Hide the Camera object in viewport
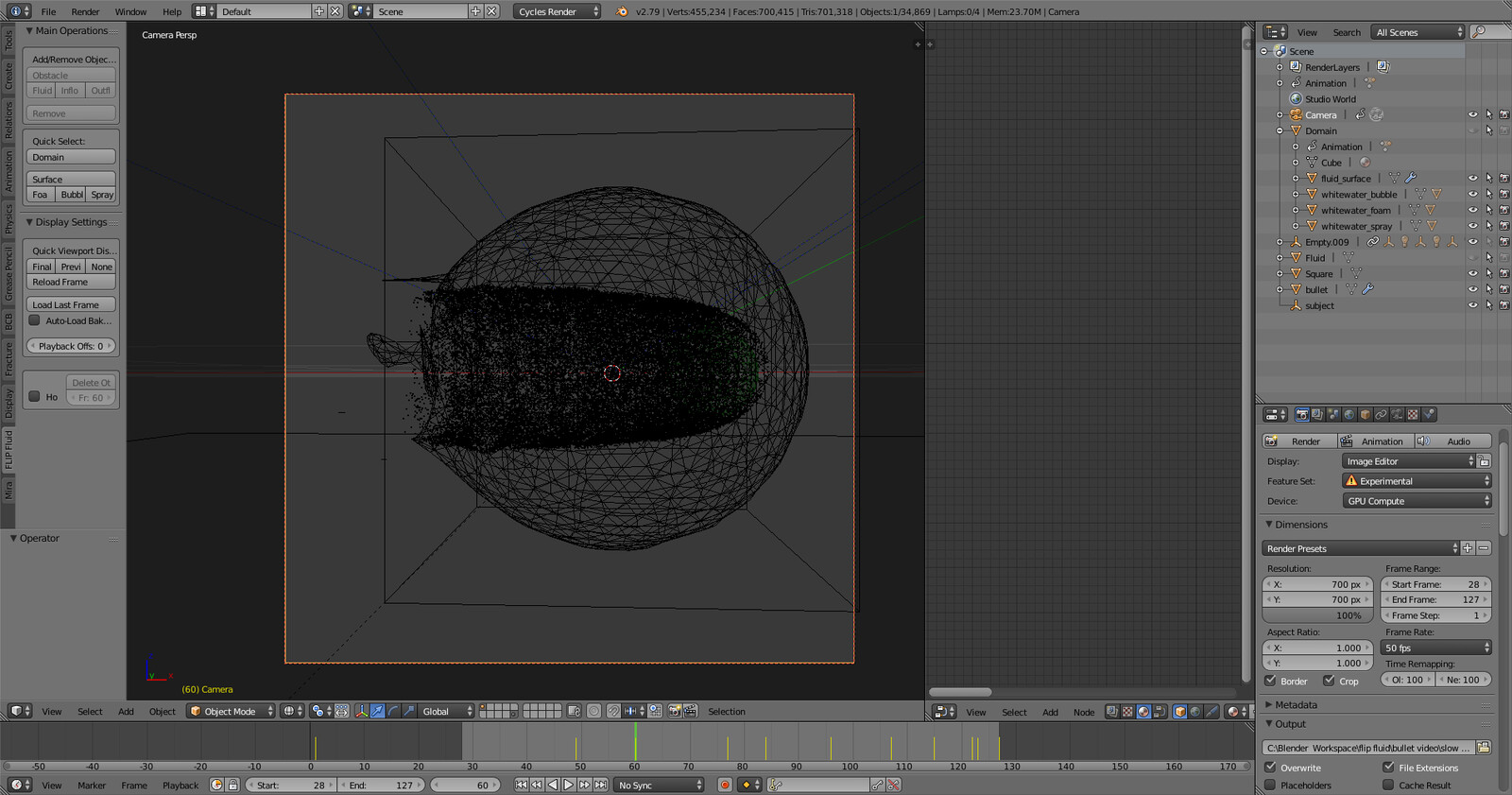Viewport: 1512px width, 795px height. click(1472, 114)
